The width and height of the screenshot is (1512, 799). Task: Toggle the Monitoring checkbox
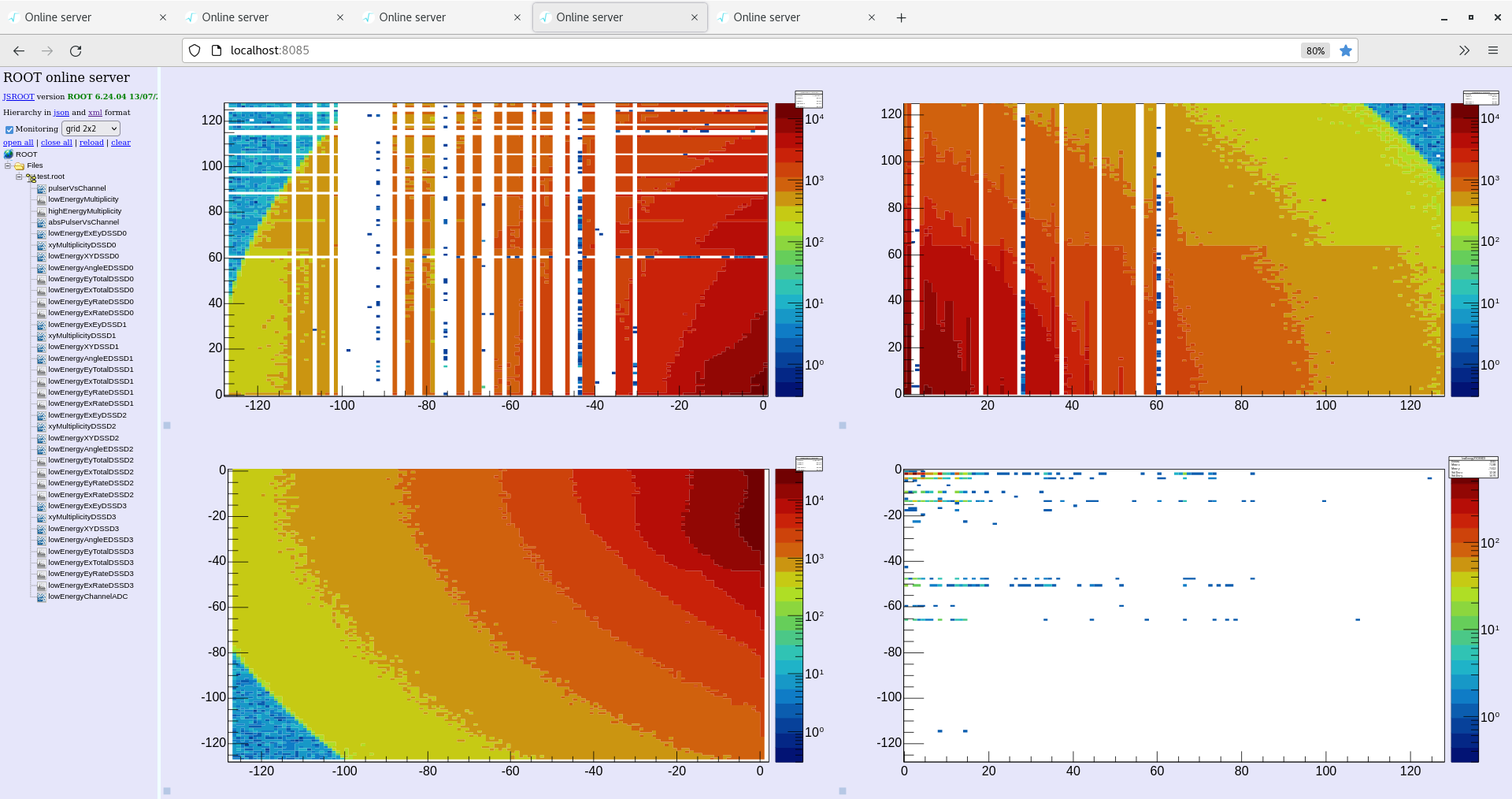tap(9, 128)
